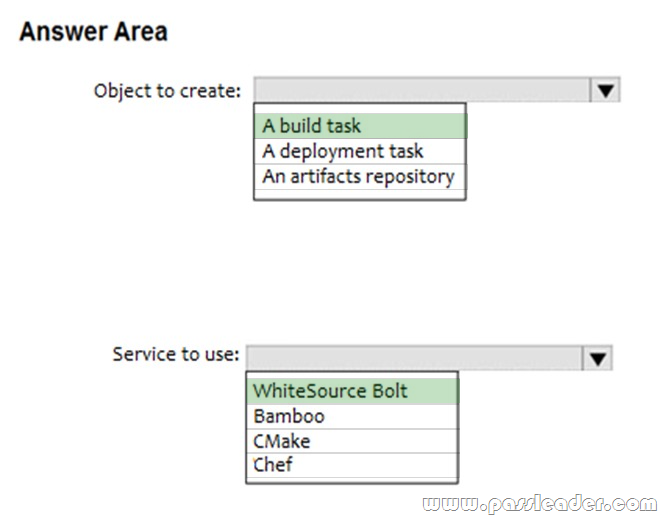The height and width of the screenshot is (520, 670).
Task: Click the word Area in the heading
Action: point(140,31)
